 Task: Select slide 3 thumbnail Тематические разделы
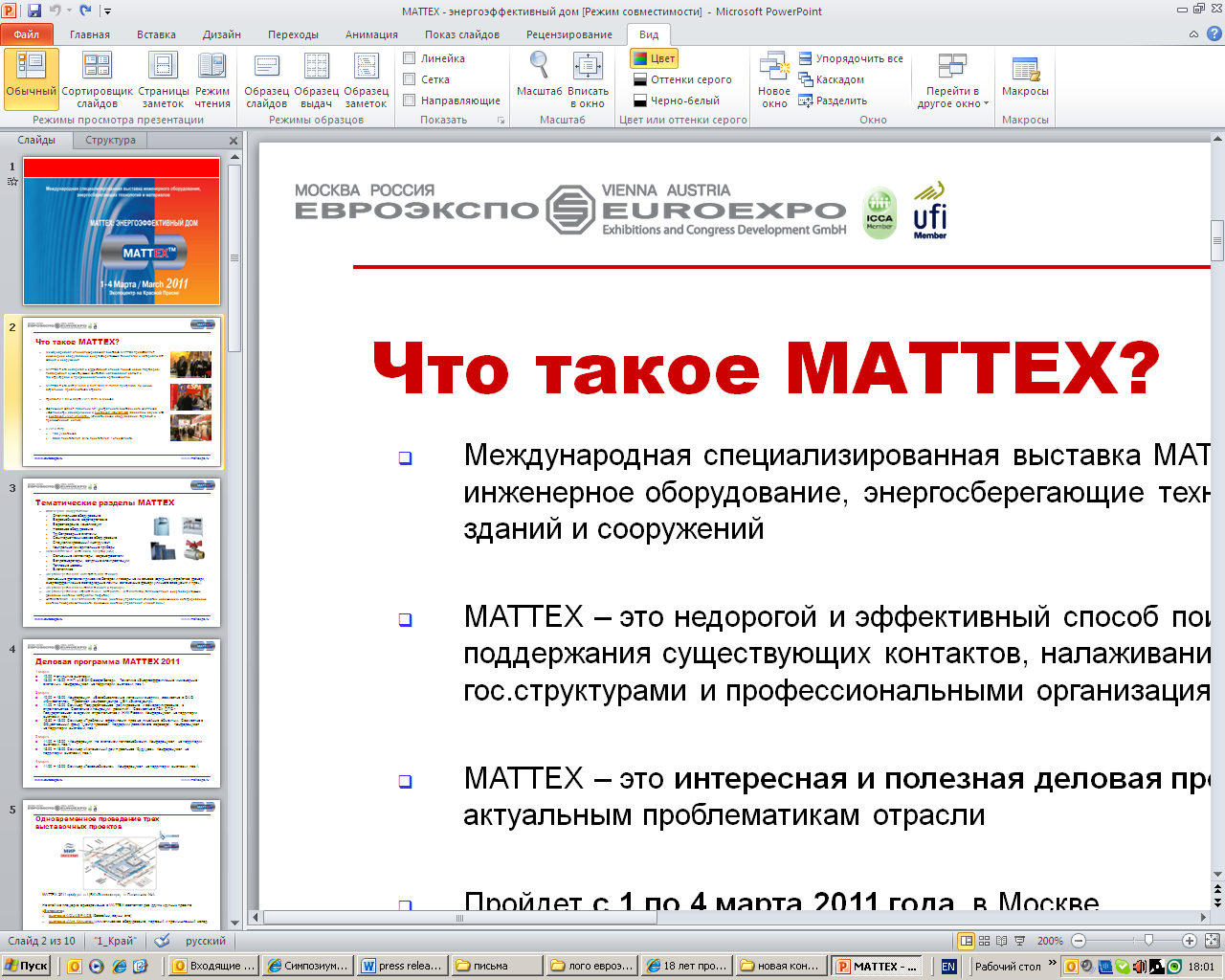122,553
